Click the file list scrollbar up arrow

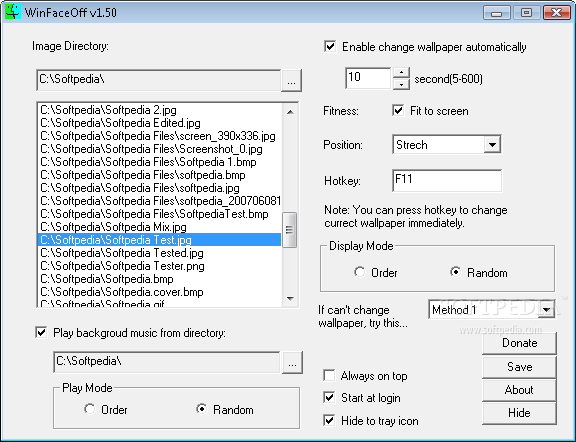(x=290, y=112)
